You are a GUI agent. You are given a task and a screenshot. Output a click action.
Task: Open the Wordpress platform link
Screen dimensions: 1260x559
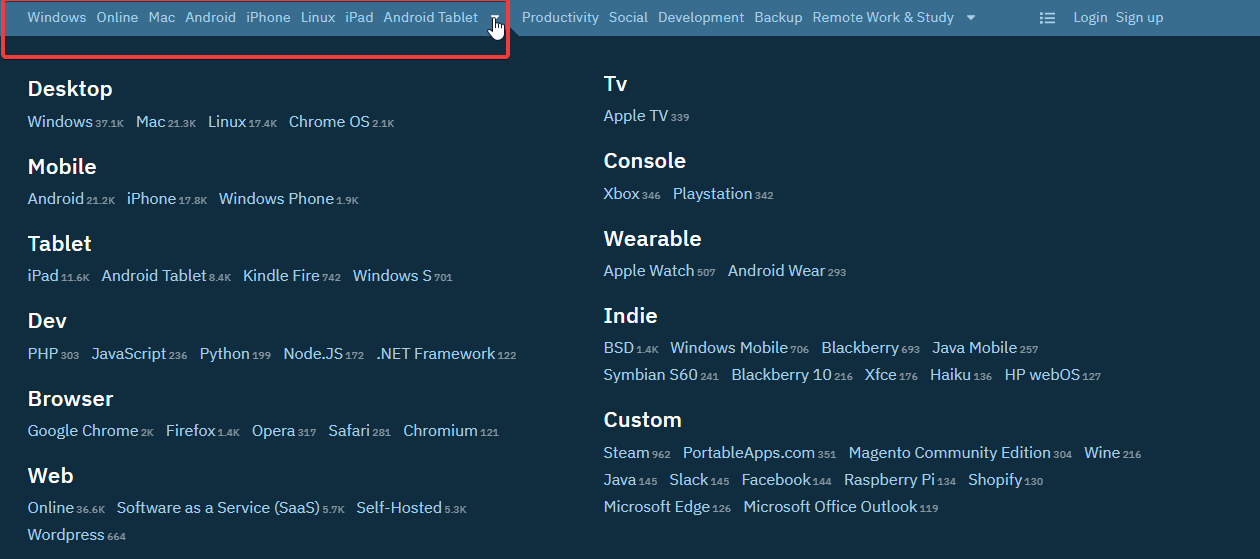click(66, 535)
